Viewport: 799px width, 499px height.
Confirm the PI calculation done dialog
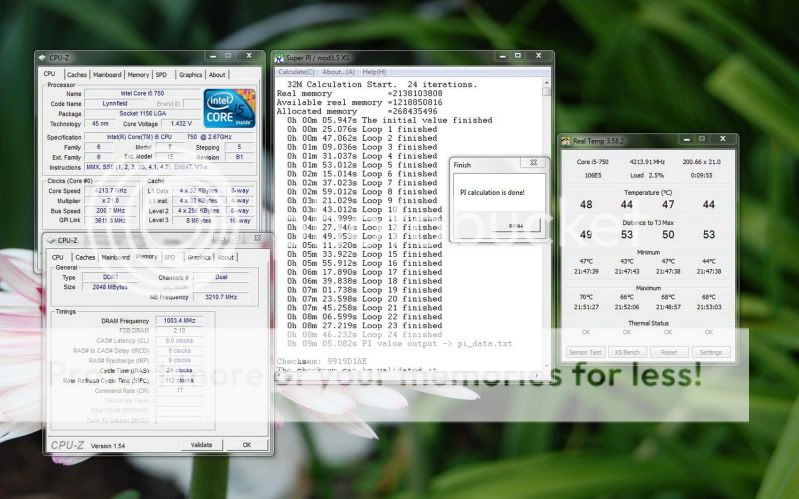click(x=514, y=226)
